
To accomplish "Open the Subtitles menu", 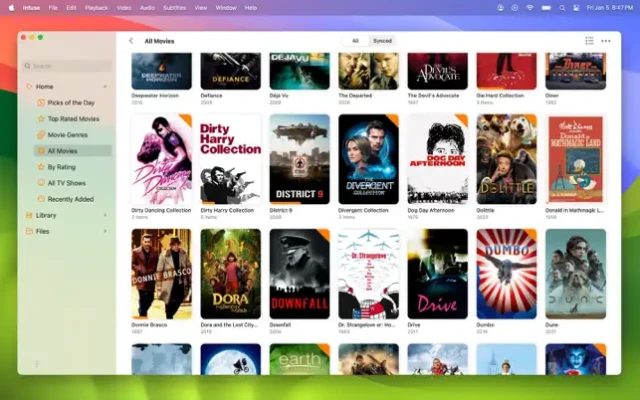I will pyautogui.click(x=175, y=7).
